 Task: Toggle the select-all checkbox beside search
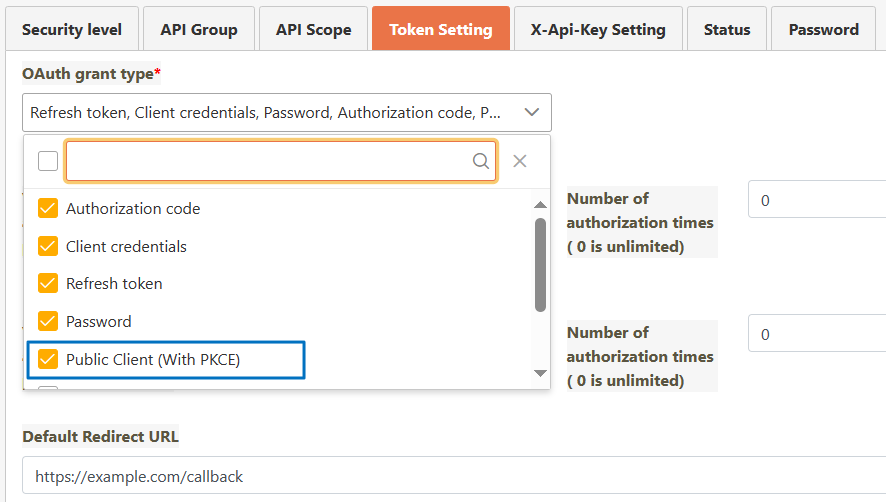48,161
